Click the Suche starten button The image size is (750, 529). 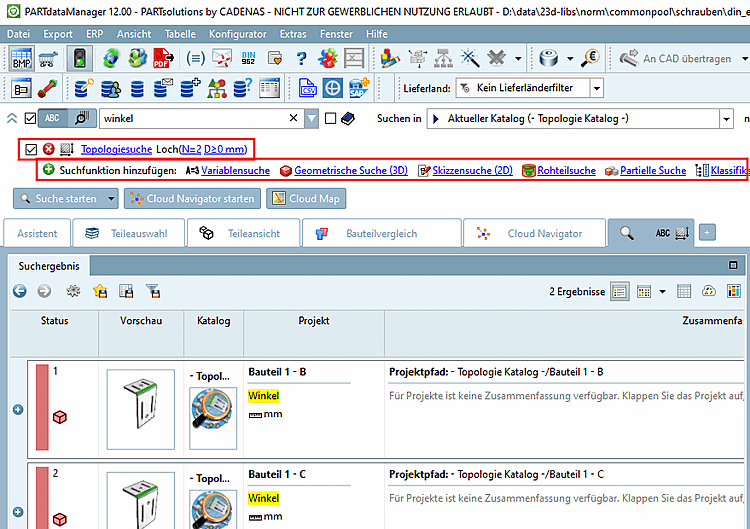click(59, 198)
